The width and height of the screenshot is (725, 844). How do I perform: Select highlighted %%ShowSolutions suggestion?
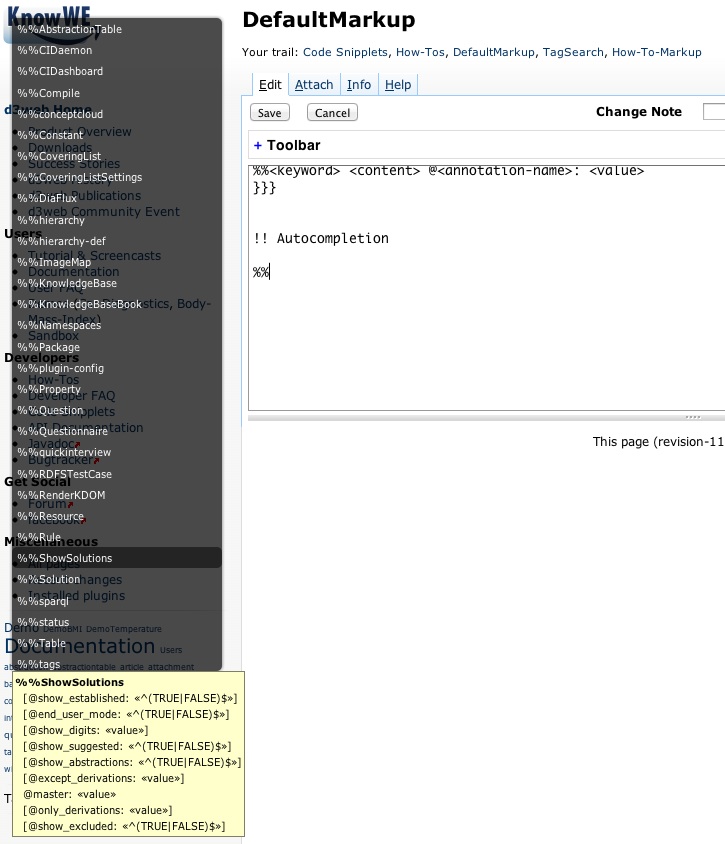coord(117,558)
